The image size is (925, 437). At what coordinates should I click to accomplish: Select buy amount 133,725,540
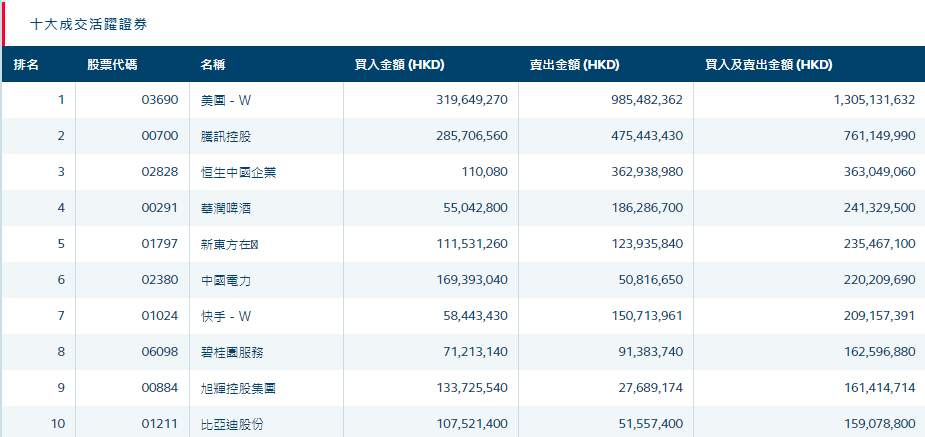[x=472, y=388]
